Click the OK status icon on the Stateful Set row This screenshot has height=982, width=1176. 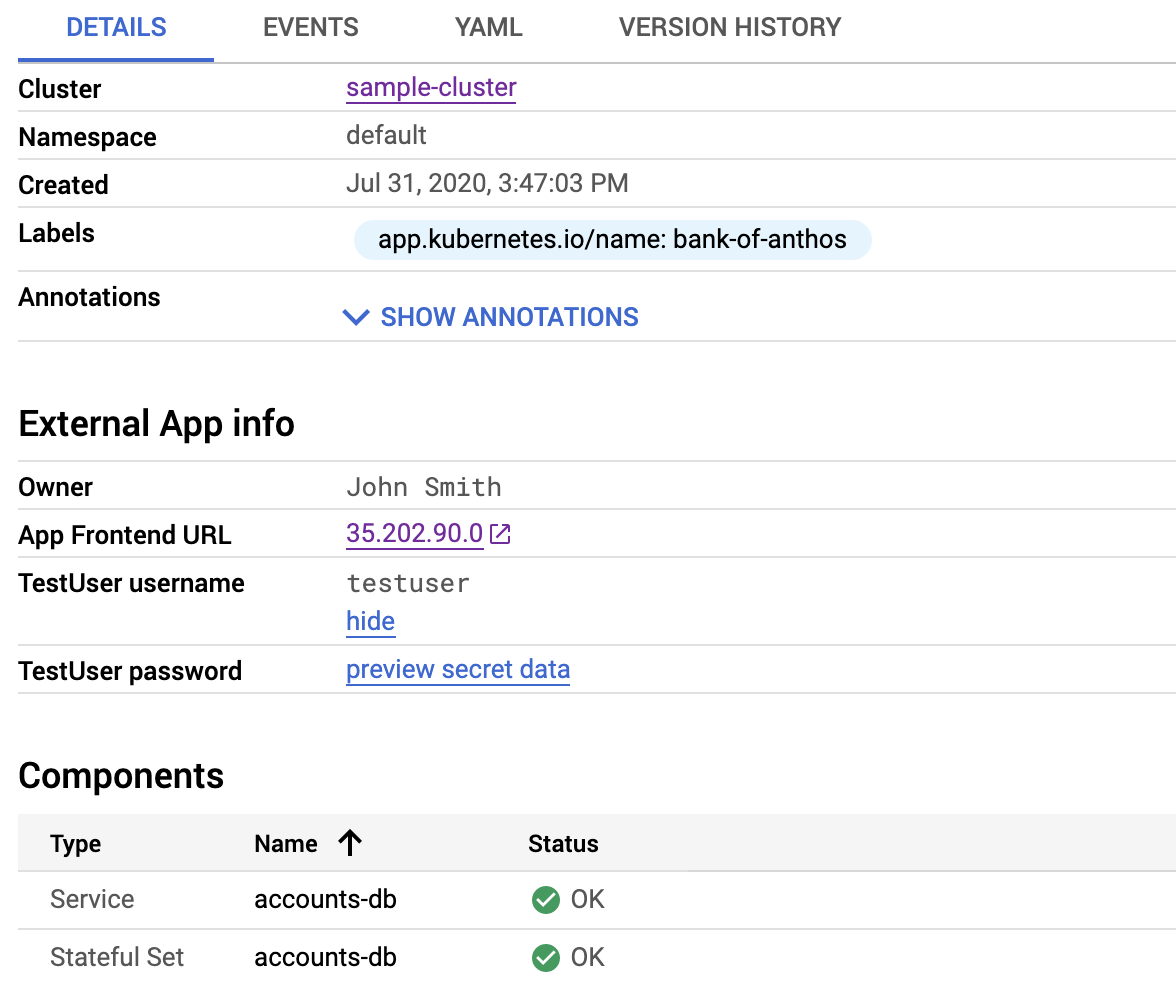pos(545,957)
